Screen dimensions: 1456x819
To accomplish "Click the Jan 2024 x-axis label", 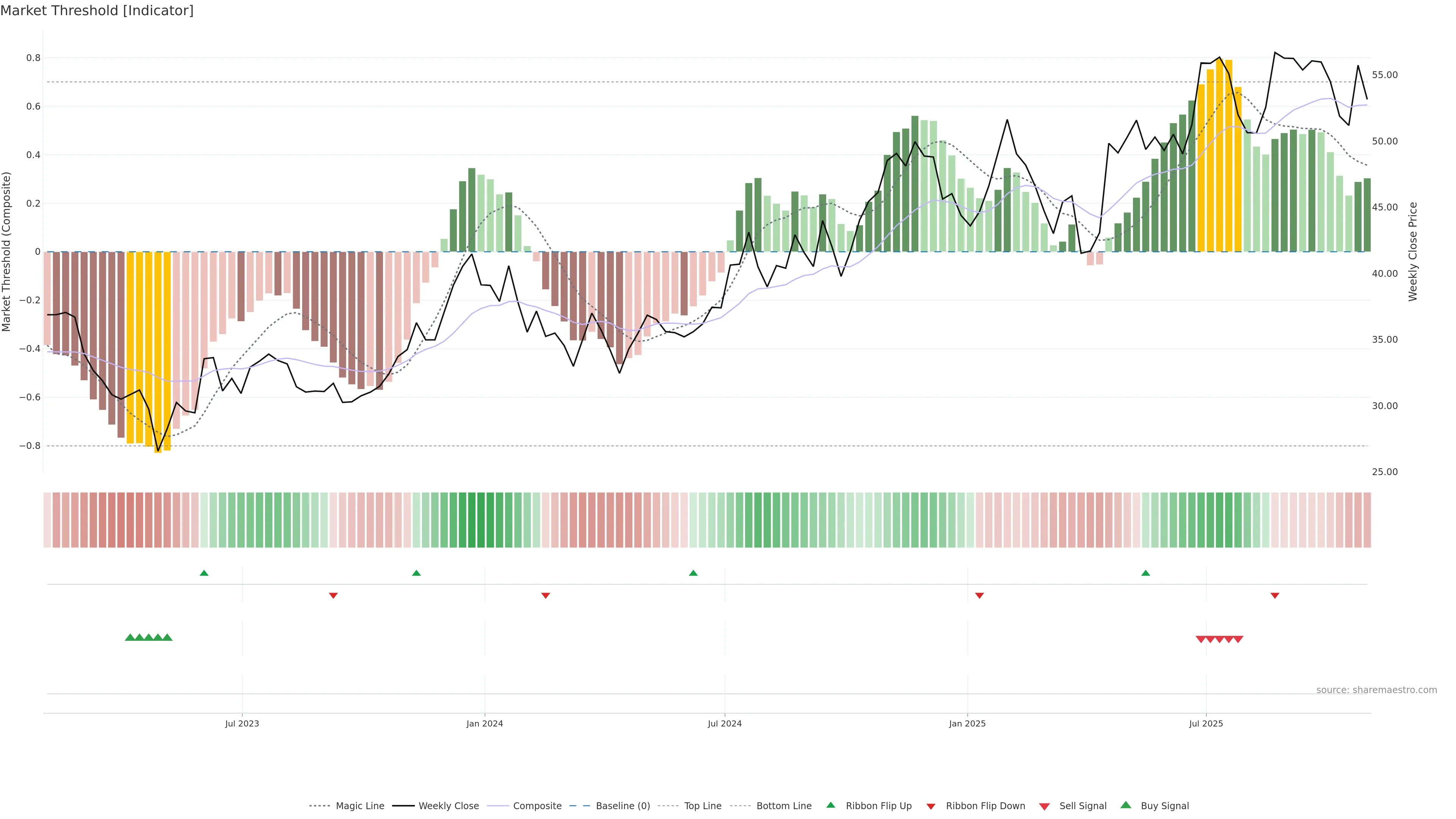I will coord(485,723).
